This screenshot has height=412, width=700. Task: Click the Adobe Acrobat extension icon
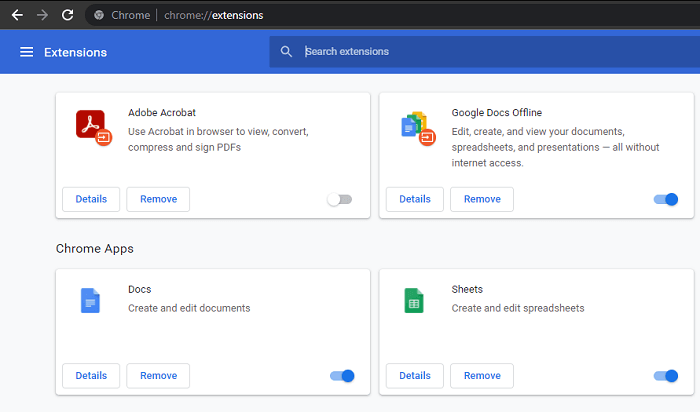click(x=92, y=126)
